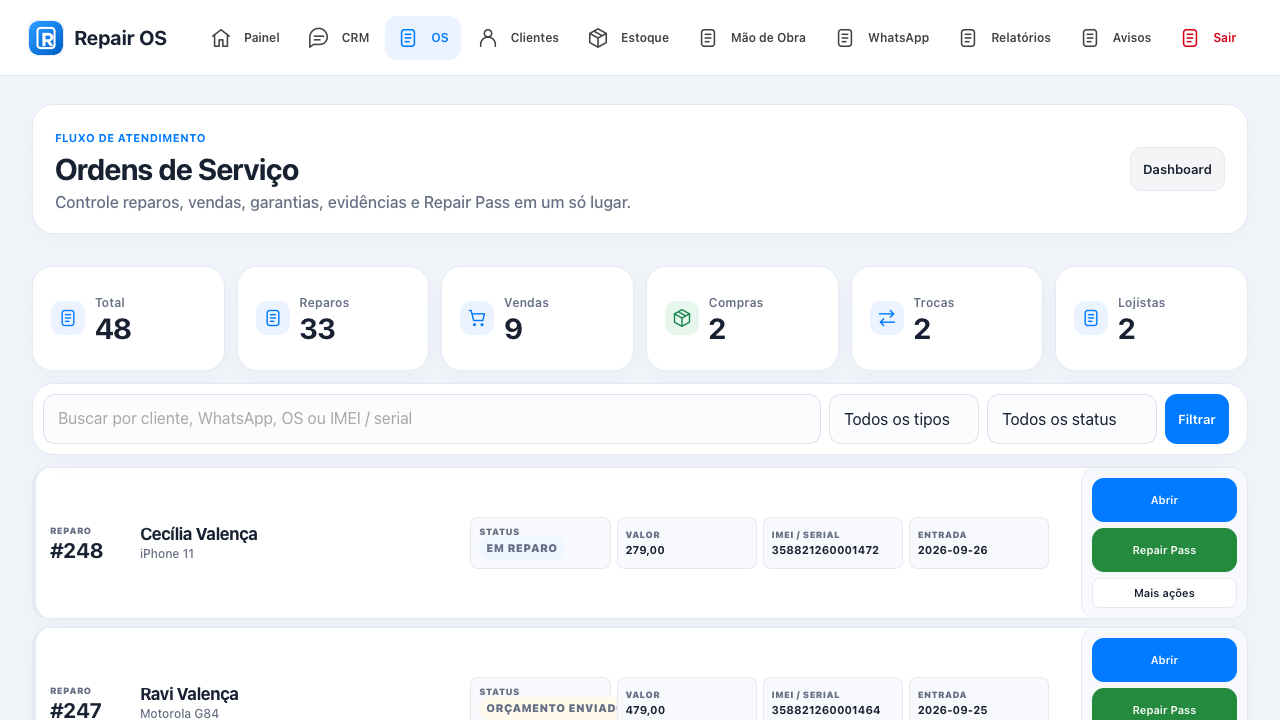Open the Painel home icon
This screenshot has width=1280, height=720.
221,38
